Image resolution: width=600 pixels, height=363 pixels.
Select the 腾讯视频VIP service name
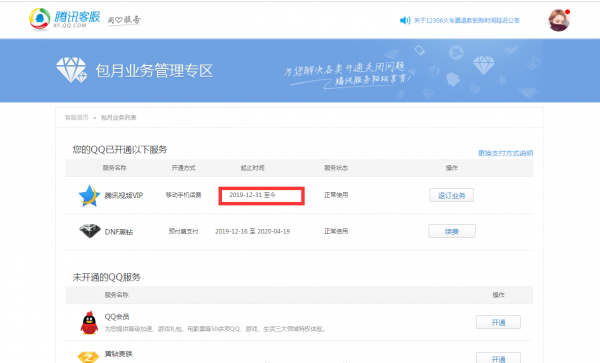point(124,195)
